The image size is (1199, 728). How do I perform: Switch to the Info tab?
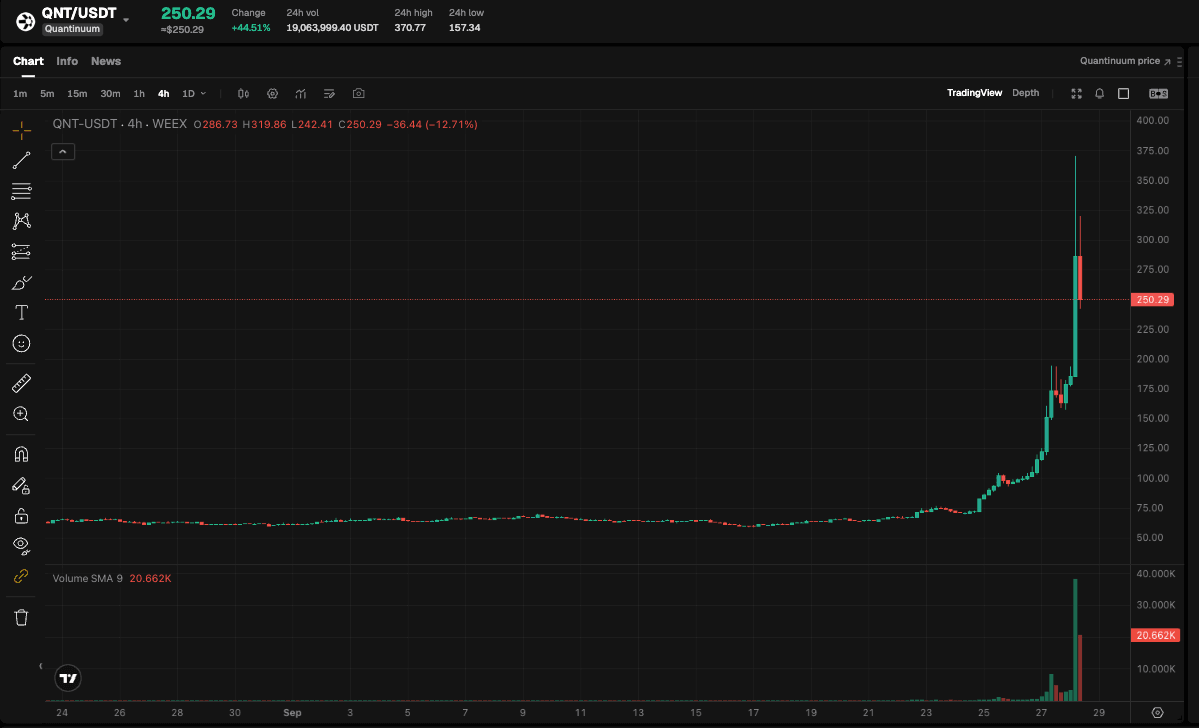pos(67,61)
